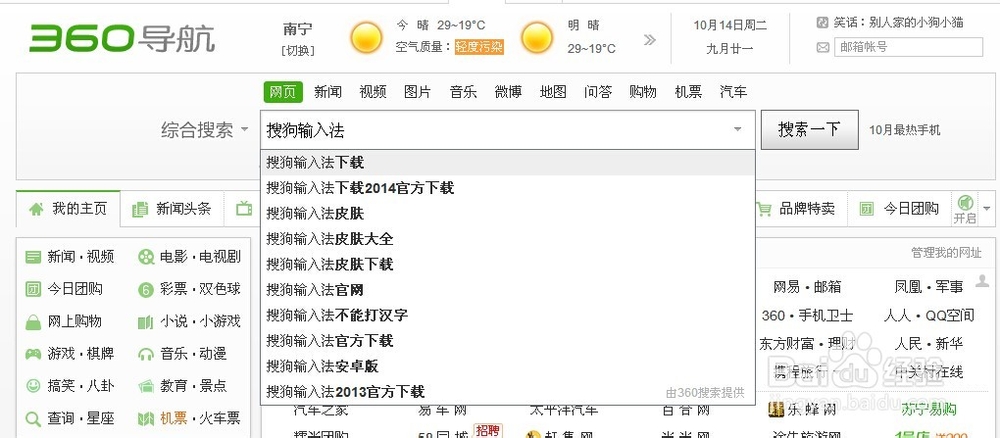Choose suggestion 搜狗输入法下载
This screenshot has height=438, width=1000.
coord(508,163)
